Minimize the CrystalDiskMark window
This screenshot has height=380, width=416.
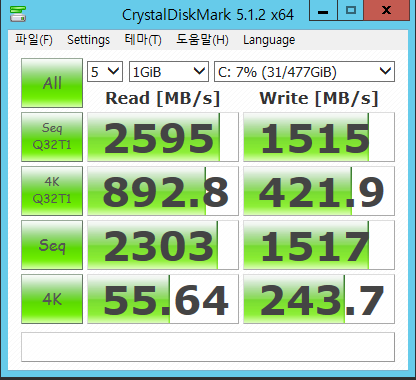tap(323, 11)
